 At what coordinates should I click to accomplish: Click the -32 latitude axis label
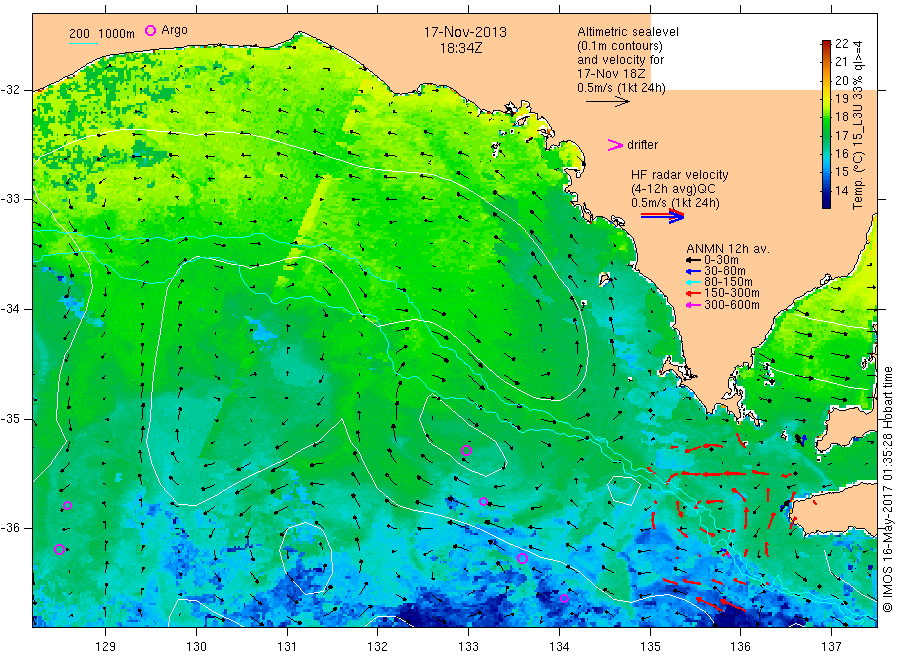tap(10, 90)
